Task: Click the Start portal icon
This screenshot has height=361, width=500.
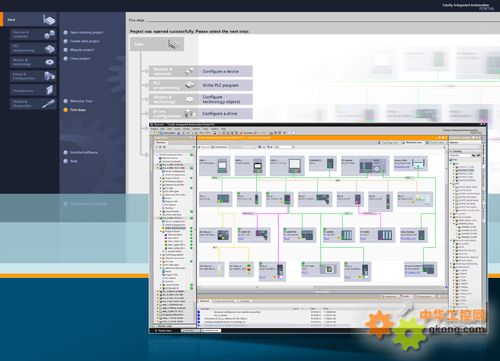Action: coord(49,20)
